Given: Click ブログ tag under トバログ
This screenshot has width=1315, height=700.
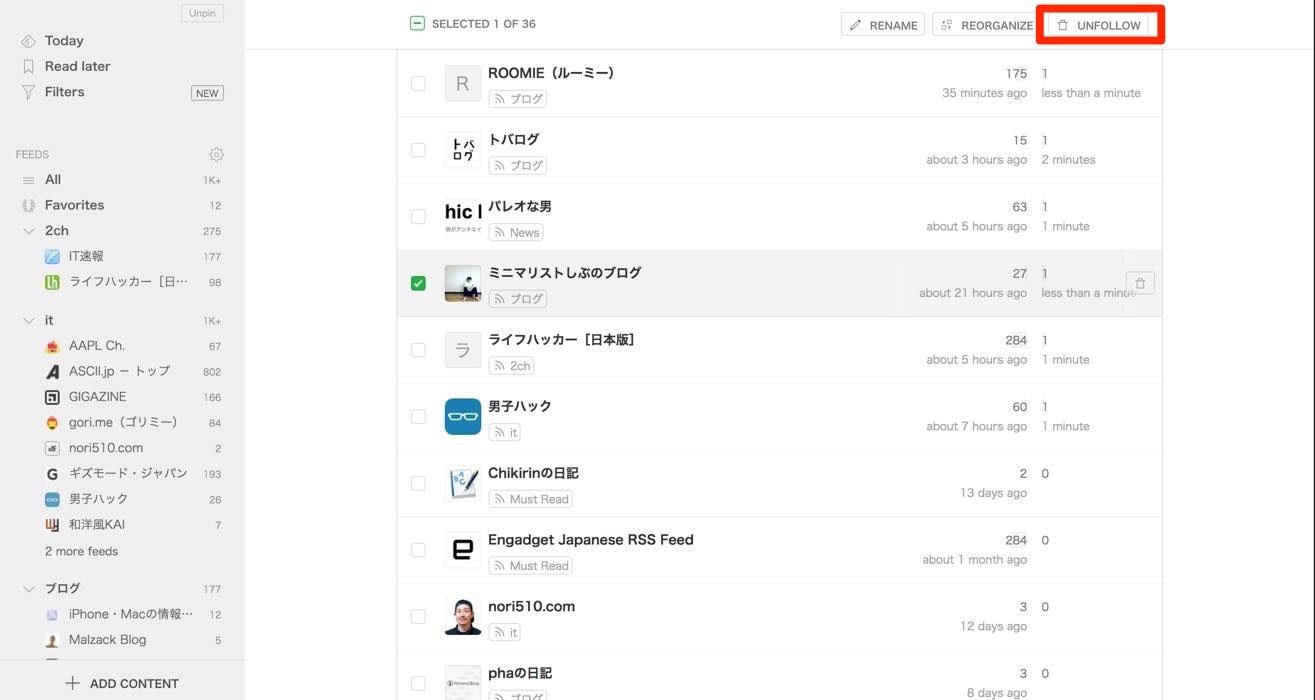Looking at the screenshot, I should click(518, 166).
